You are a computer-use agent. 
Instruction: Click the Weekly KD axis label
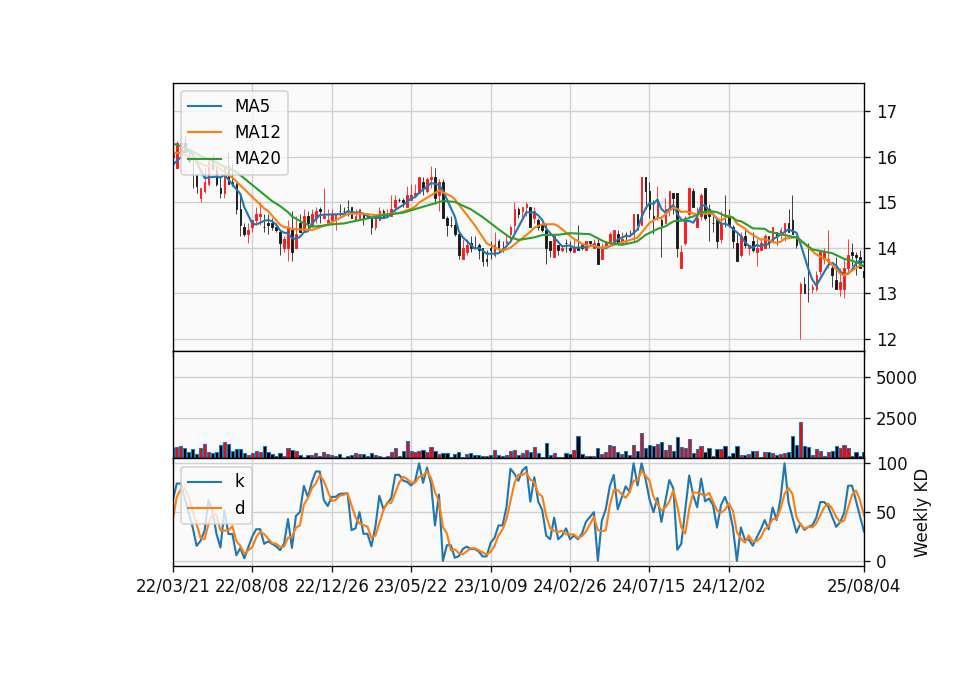click(921, 514)
